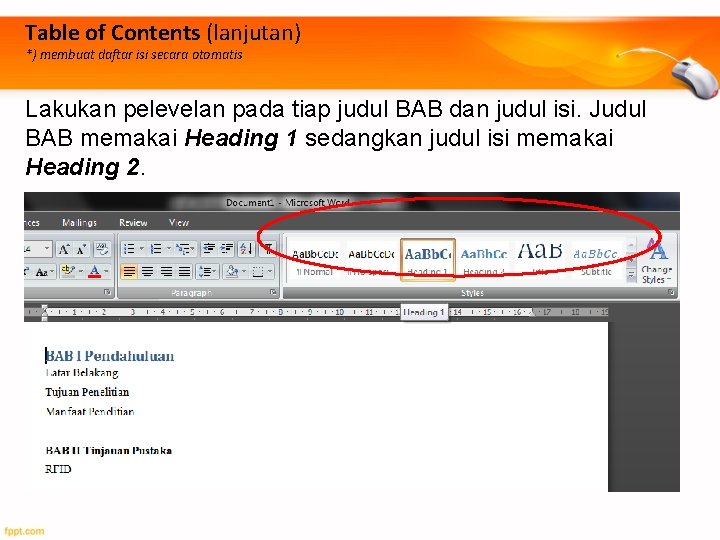Click the 'BAB I Pendahuluan' heading text
720x540 pixels.
pyautogui.click(x=110, y=356)
